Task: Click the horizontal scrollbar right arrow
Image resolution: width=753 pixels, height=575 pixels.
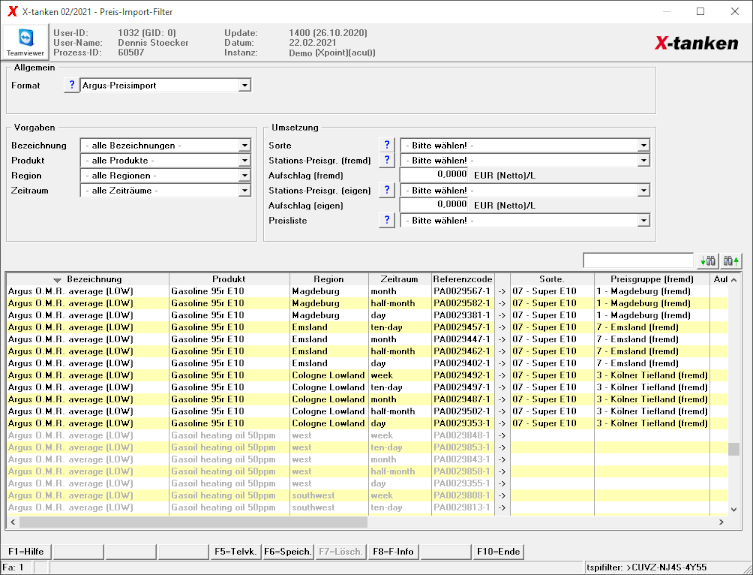Action: coord(721,522)
